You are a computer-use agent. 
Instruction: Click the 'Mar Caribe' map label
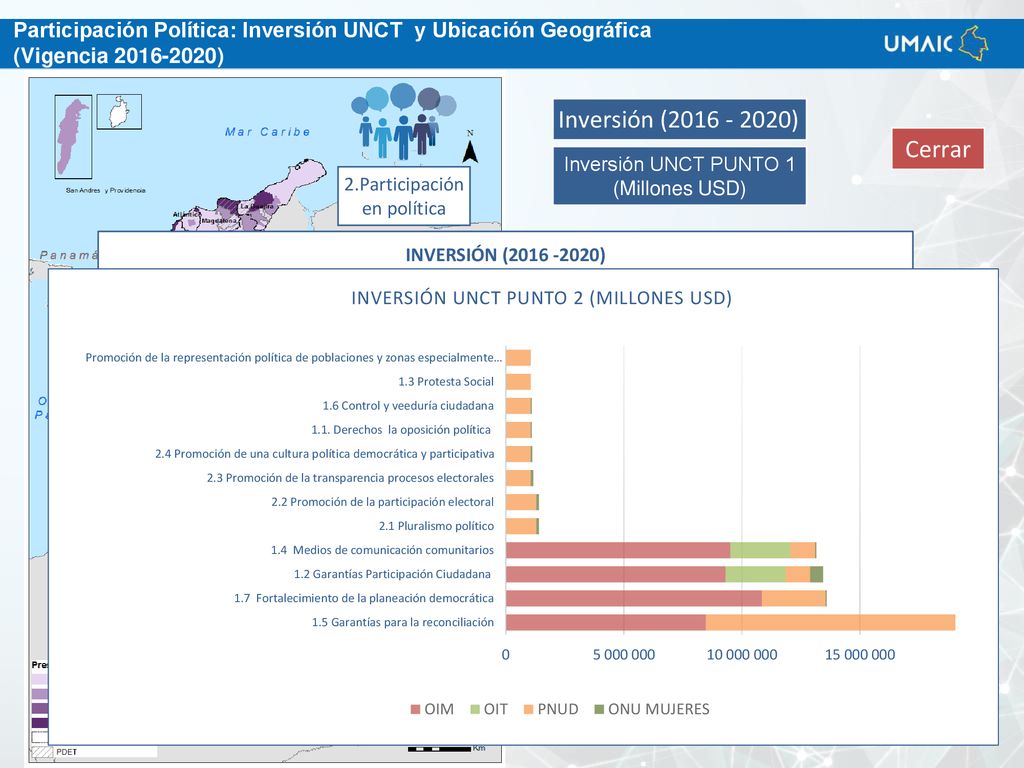point(267,132)
